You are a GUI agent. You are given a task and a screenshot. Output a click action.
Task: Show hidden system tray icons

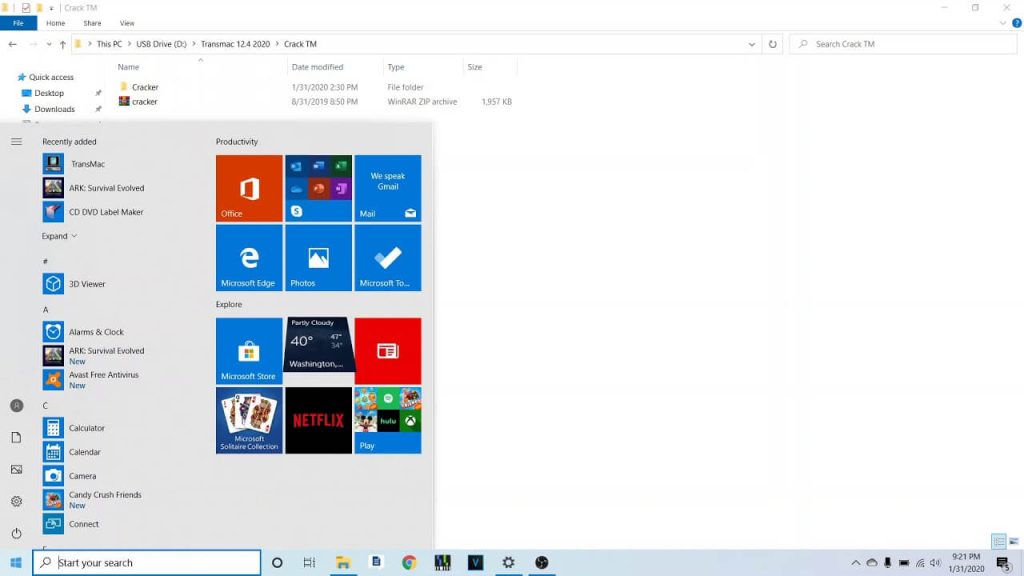[x=856, y=562]
